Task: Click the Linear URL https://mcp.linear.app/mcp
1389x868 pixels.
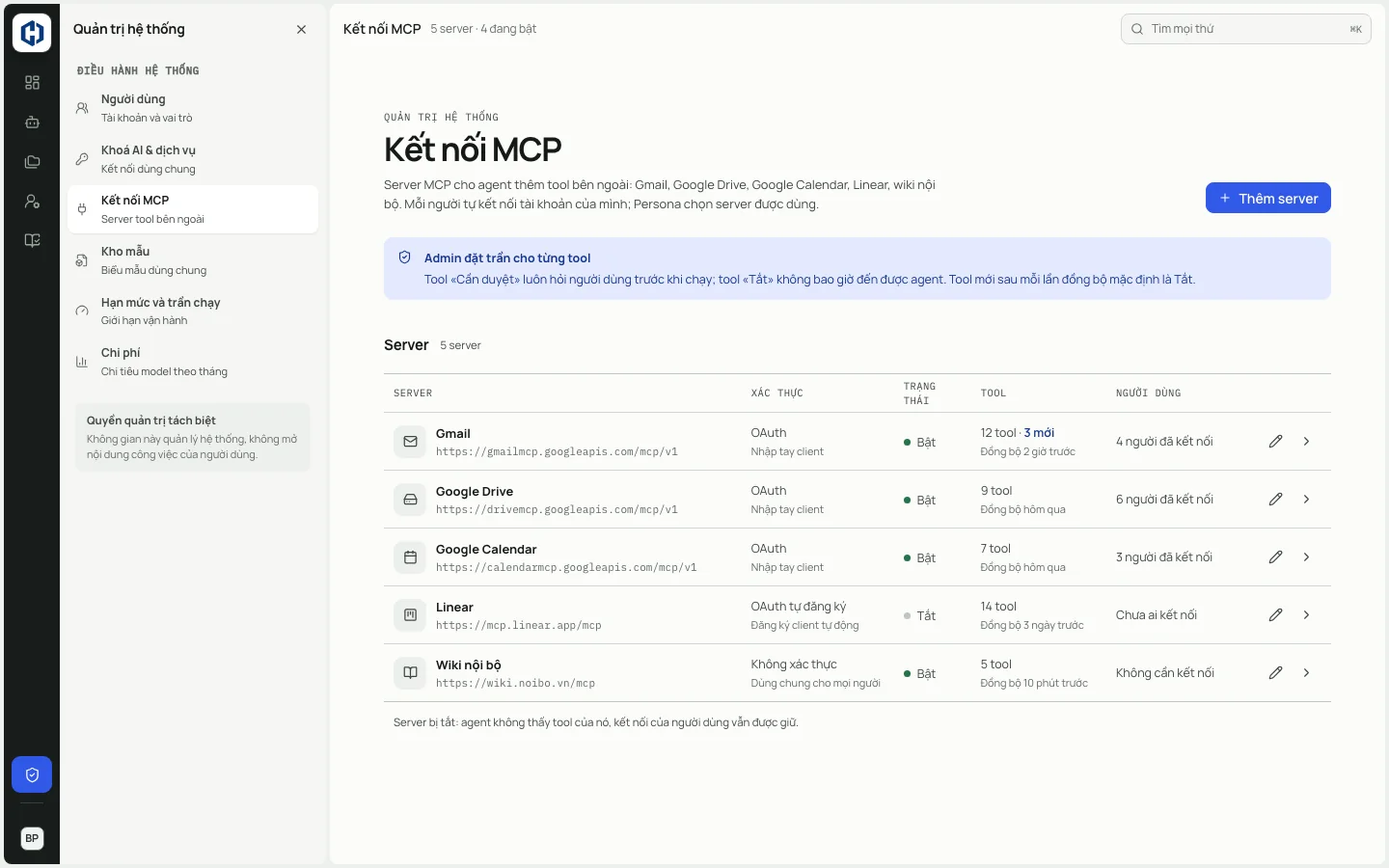Action: point(519,626)
